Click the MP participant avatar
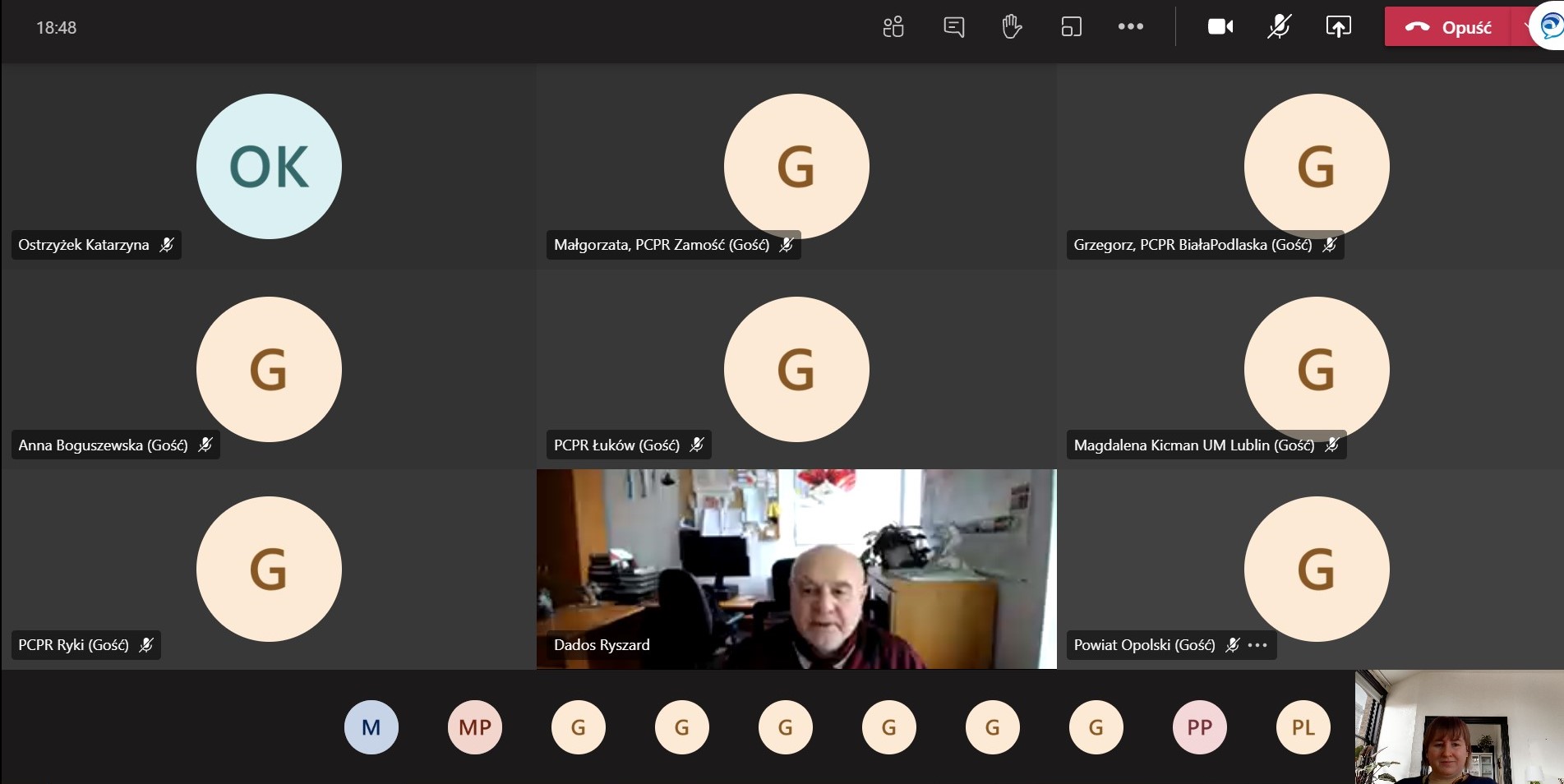Image resolution: width=1564 pixels, height=784 pixels. tap(475, 727)
